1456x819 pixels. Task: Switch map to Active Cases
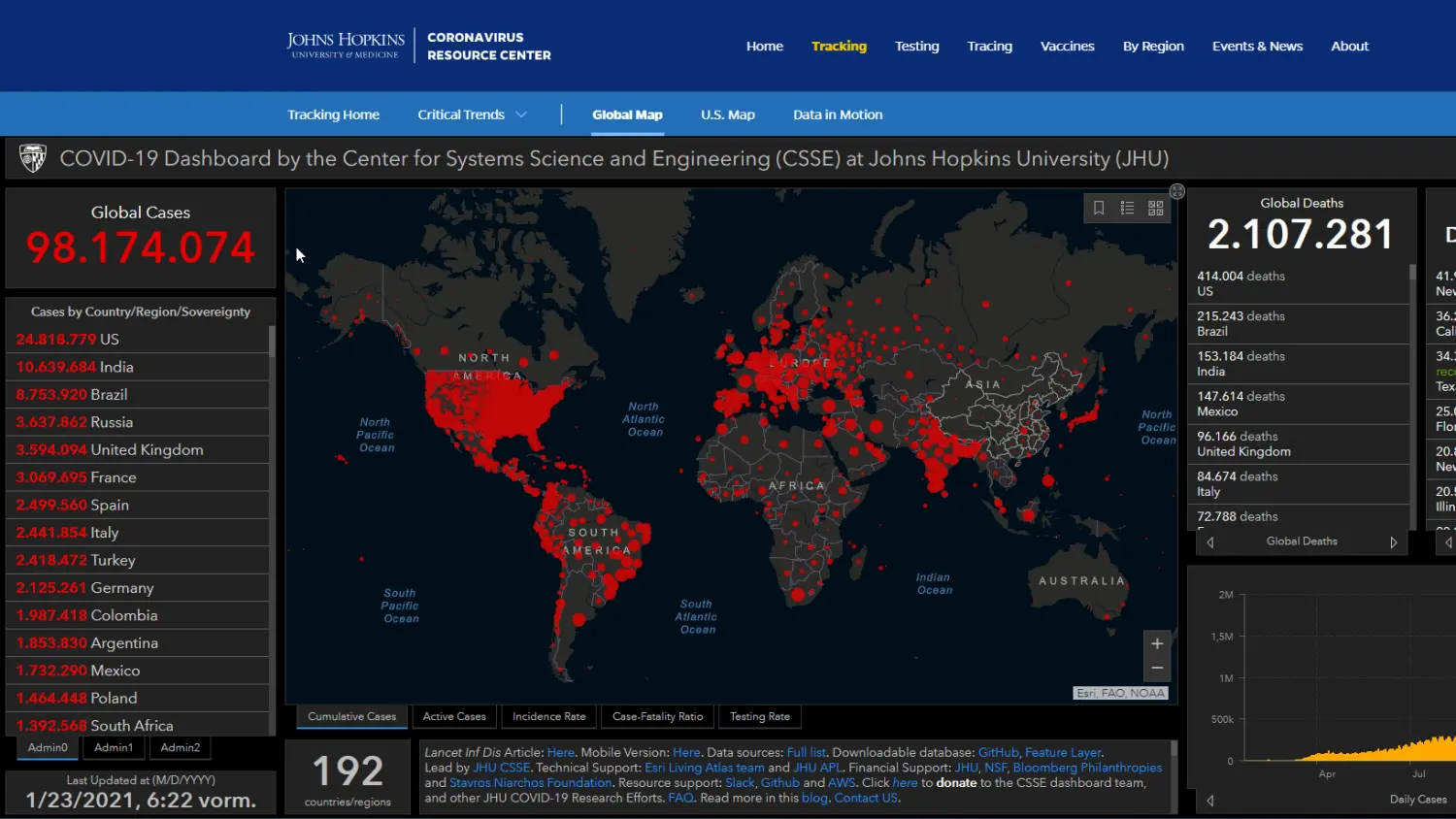(454, 717)
